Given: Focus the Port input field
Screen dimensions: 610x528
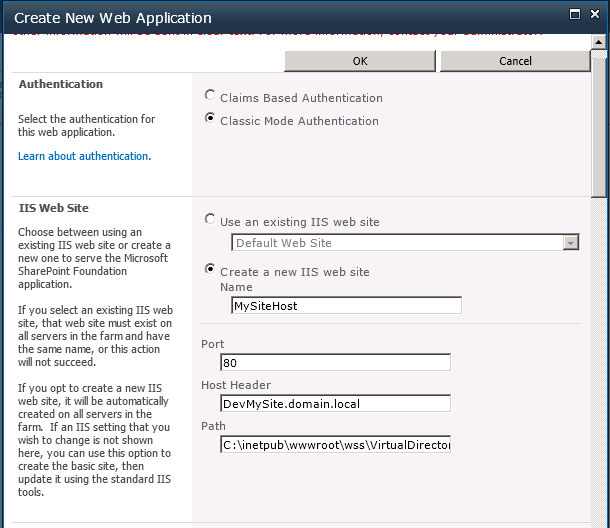Looking at the screenshot, I should [335, 362].
